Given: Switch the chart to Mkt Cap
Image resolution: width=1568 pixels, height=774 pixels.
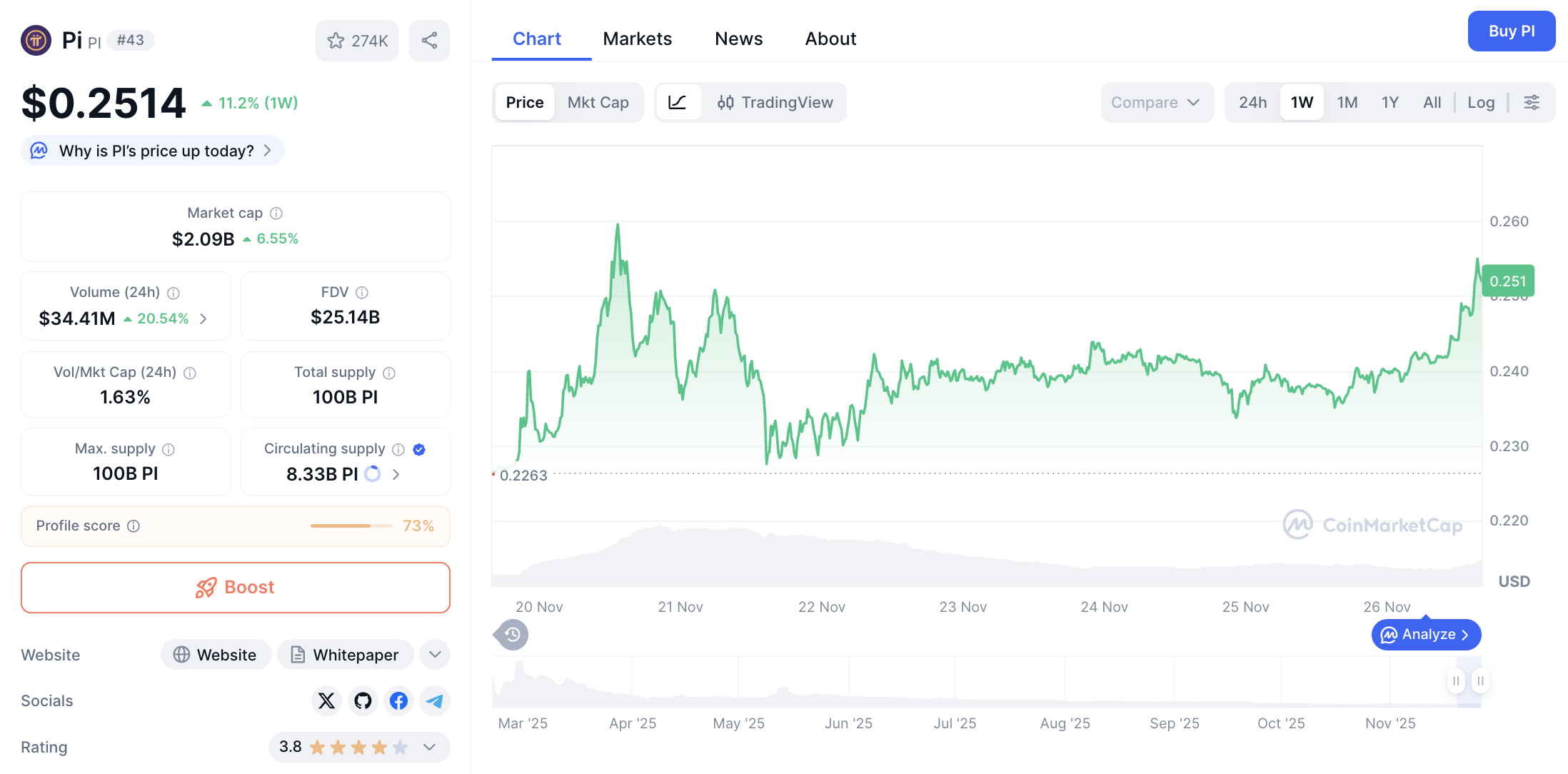Looking at the screenshot, I should [x=598, y=102].
